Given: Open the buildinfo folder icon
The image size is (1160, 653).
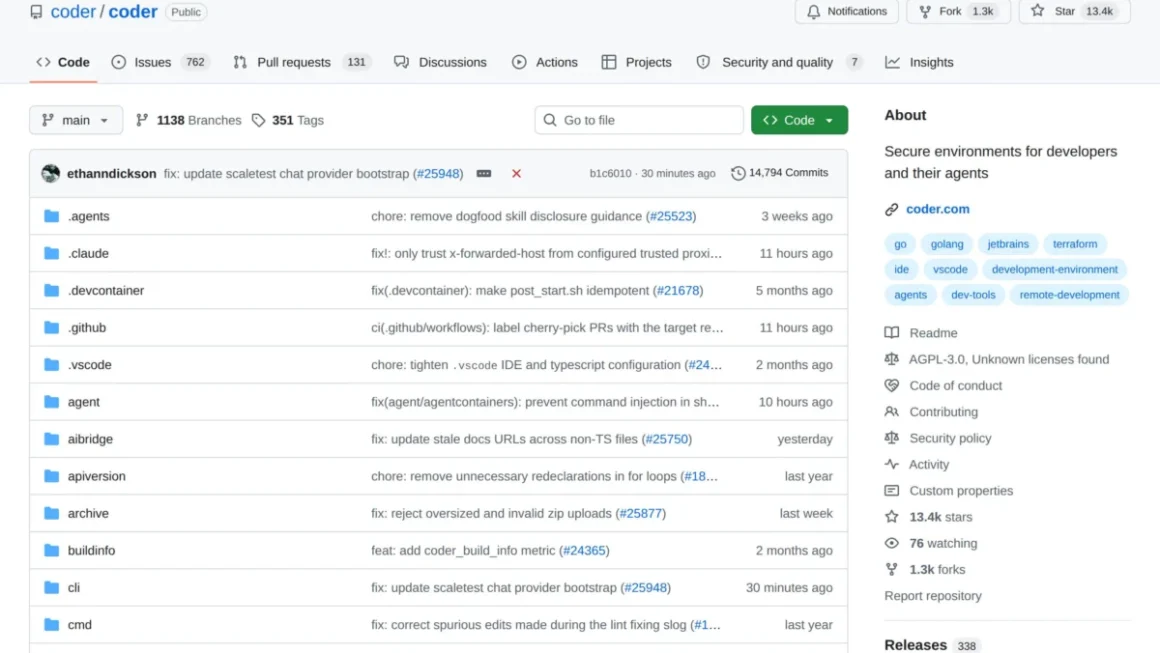Looking at the screenshot, I should click(x=51, y=550).
